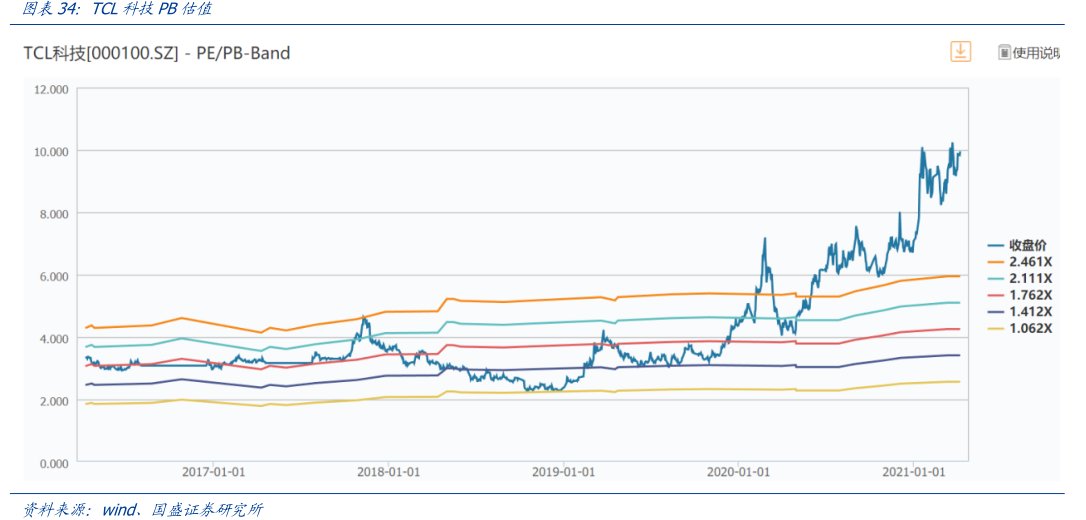Image resolution: width=1086 pixels, height=520 pixels.
Task: Click the 6.000 y-axis value
Action: (x=55, y=276)
